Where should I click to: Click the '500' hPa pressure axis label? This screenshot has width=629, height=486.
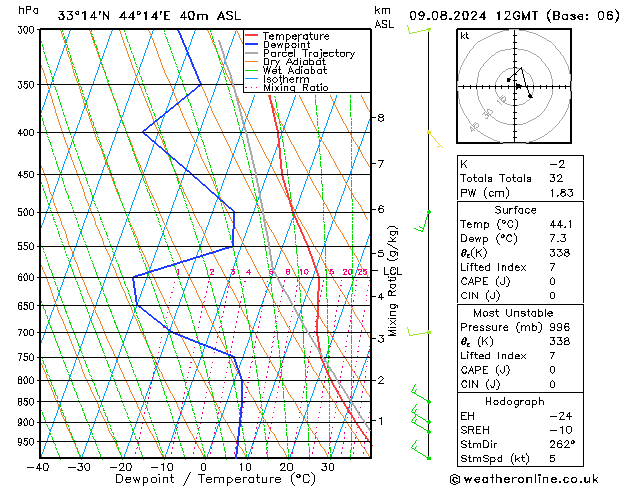pos(28,212)
